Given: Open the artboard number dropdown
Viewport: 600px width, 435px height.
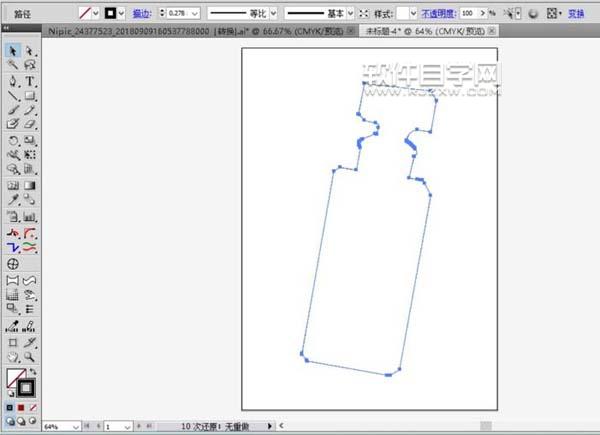Looking at the screenshot, I should [127, 427].
